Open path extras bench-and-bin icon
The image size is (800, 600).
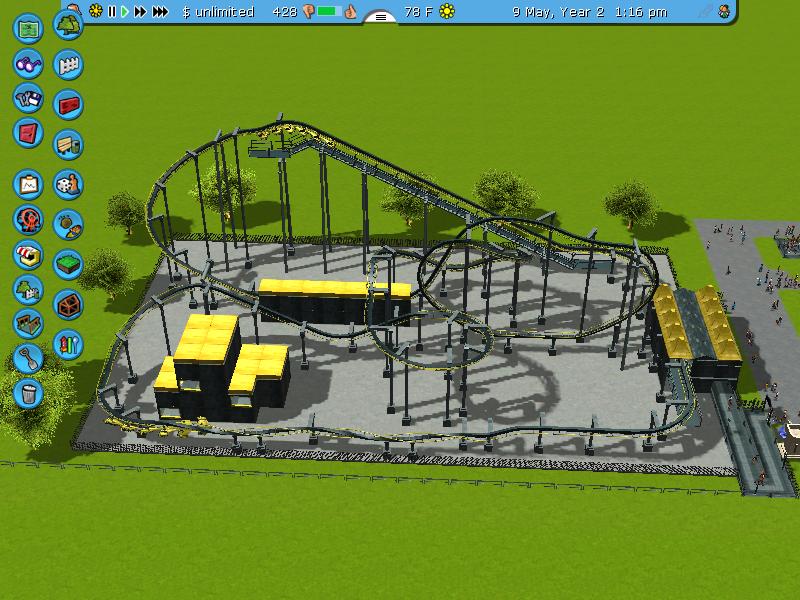[68, 144]
